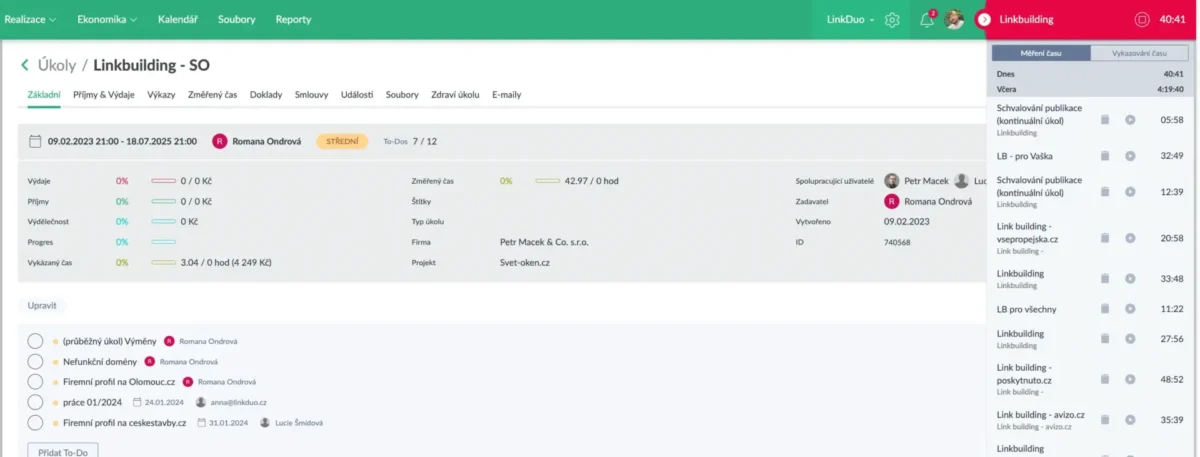Open the LinkDuo workspace dropdown

tap(851, 19)
